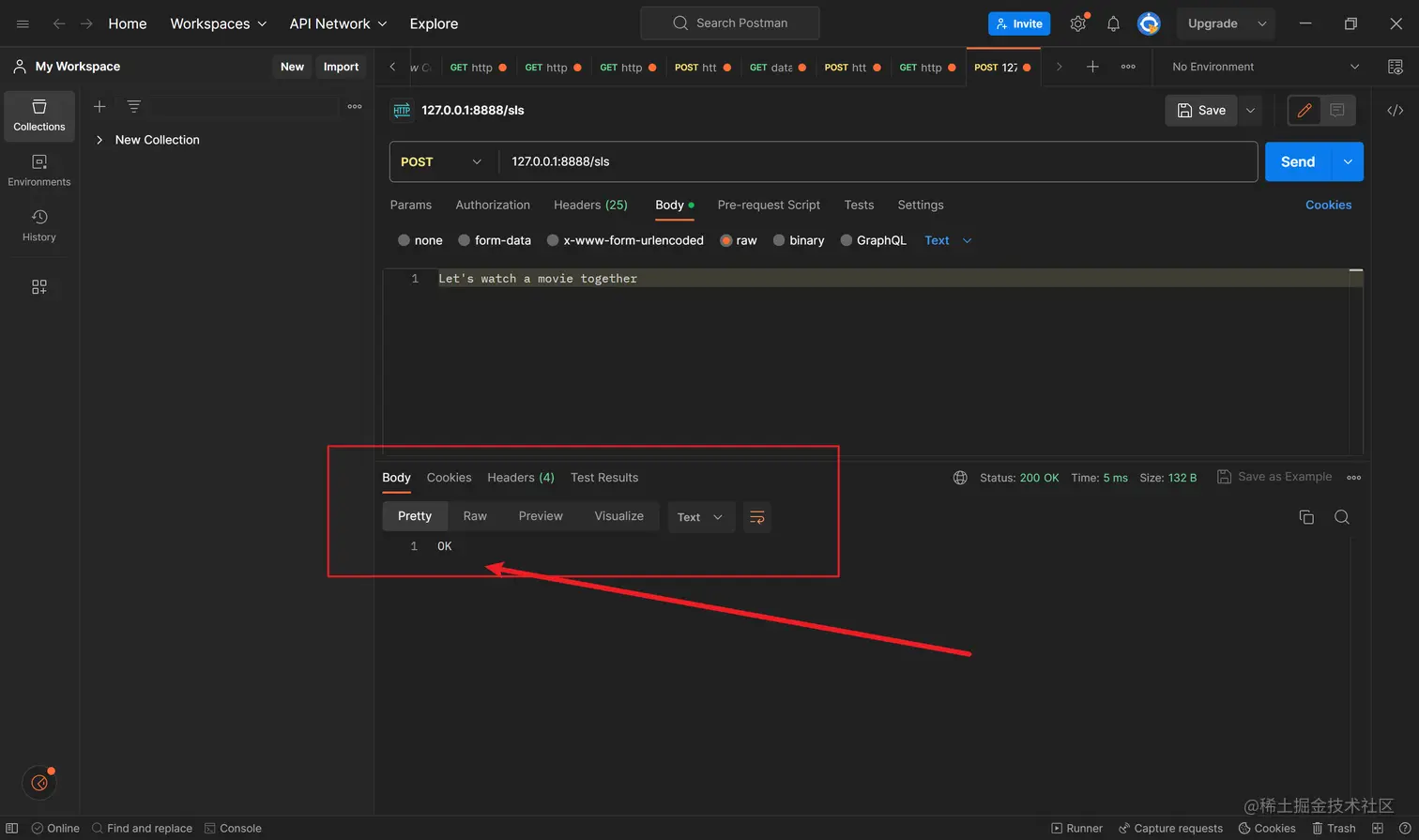Open the hamburger menu icon
This screenshot has width=1419, height=840.
pos(23,23)
